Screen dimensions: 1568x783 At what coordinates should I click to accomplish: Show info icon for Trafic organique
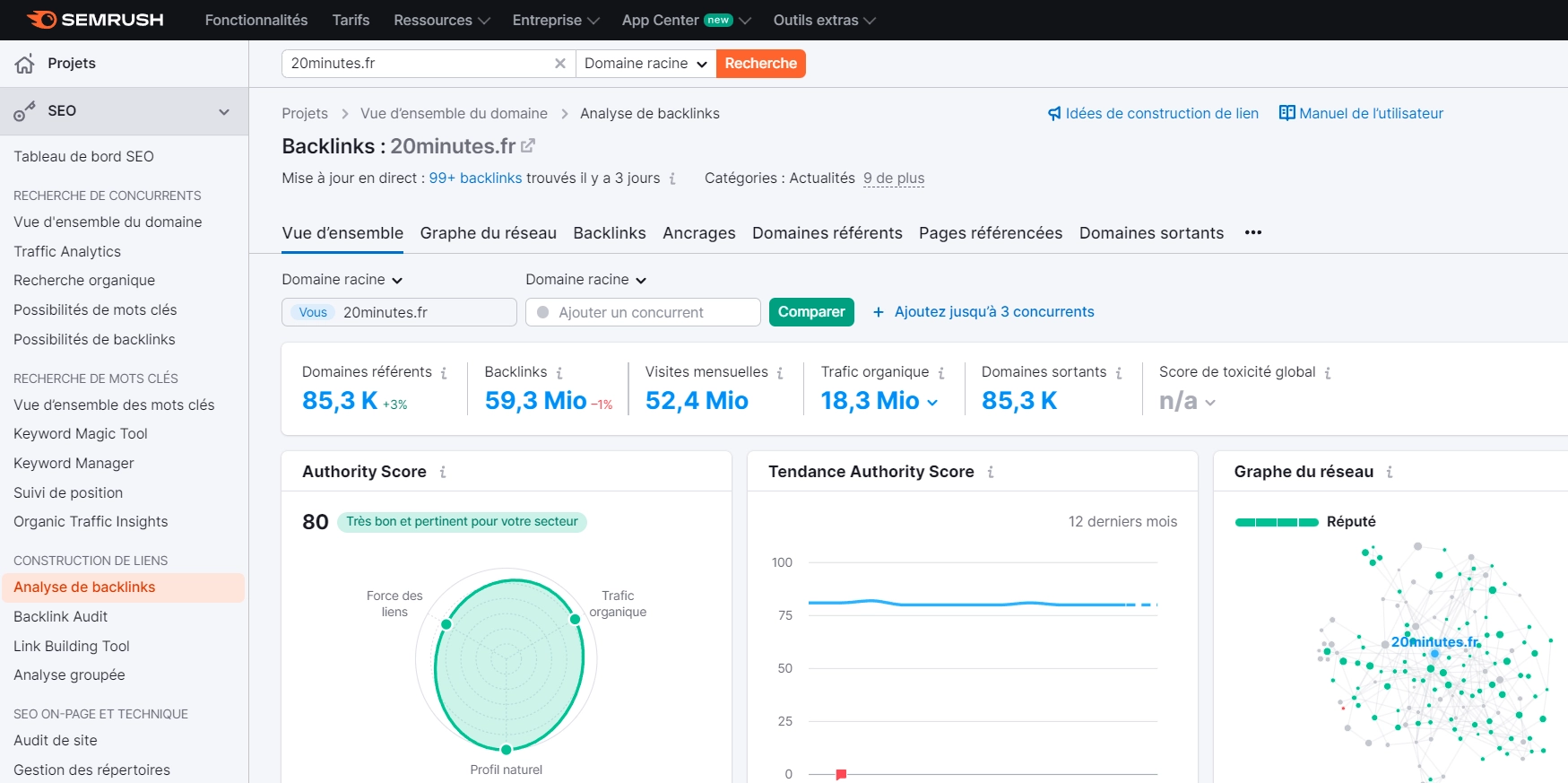coord(941,372)
